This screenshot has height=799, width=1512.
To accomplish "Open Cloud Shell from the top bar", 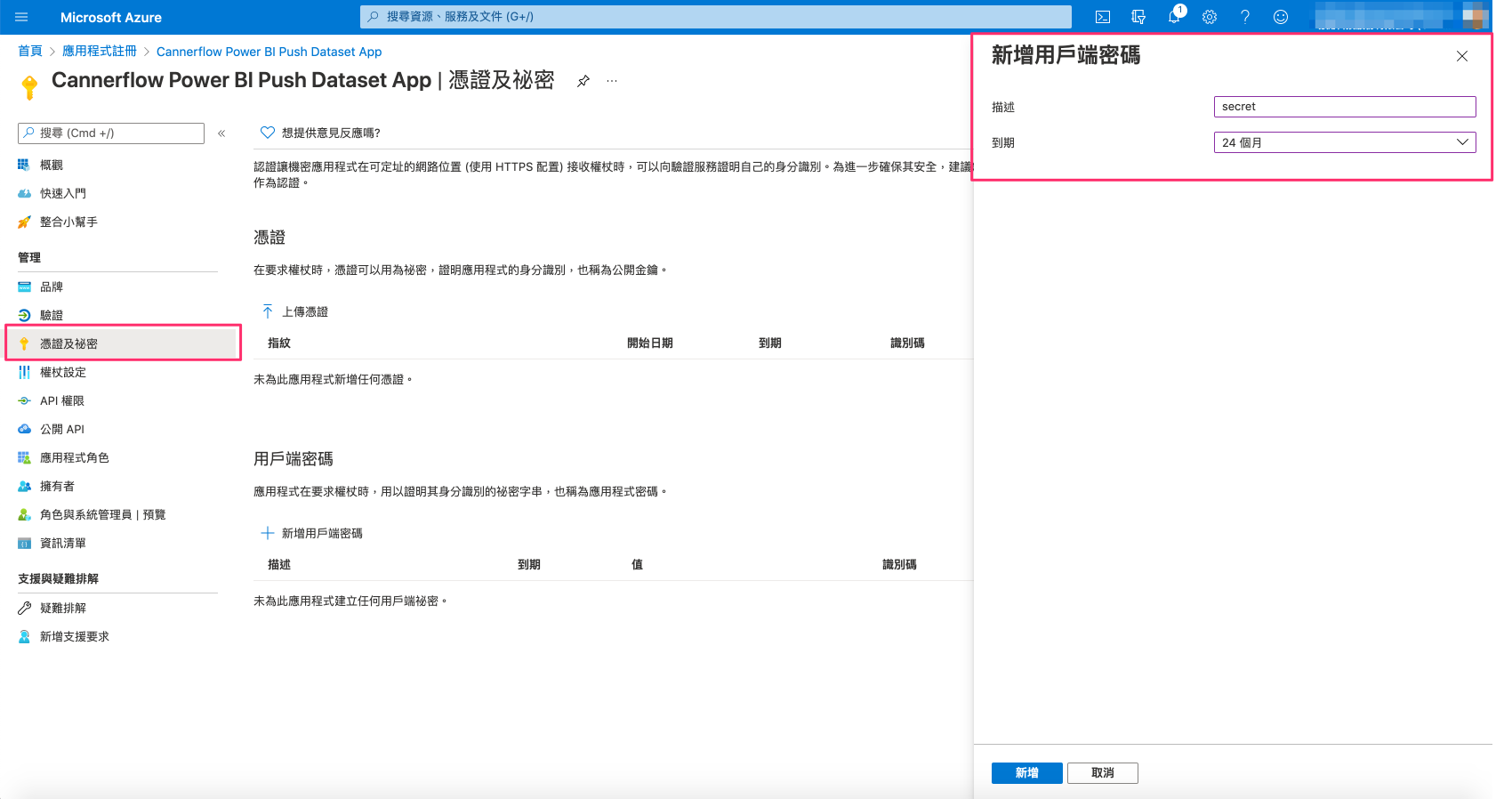I will click(x=1103, y=17).
